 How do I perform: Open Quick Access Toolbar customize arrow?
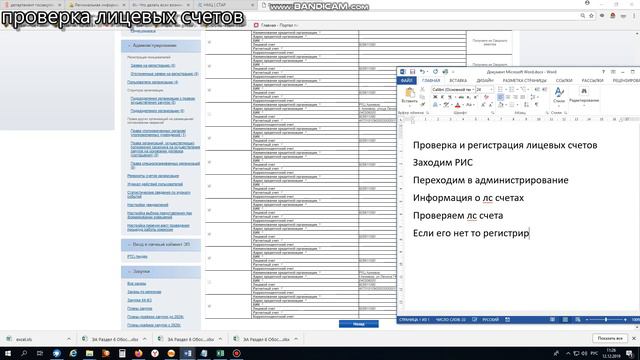coord(453,72)
